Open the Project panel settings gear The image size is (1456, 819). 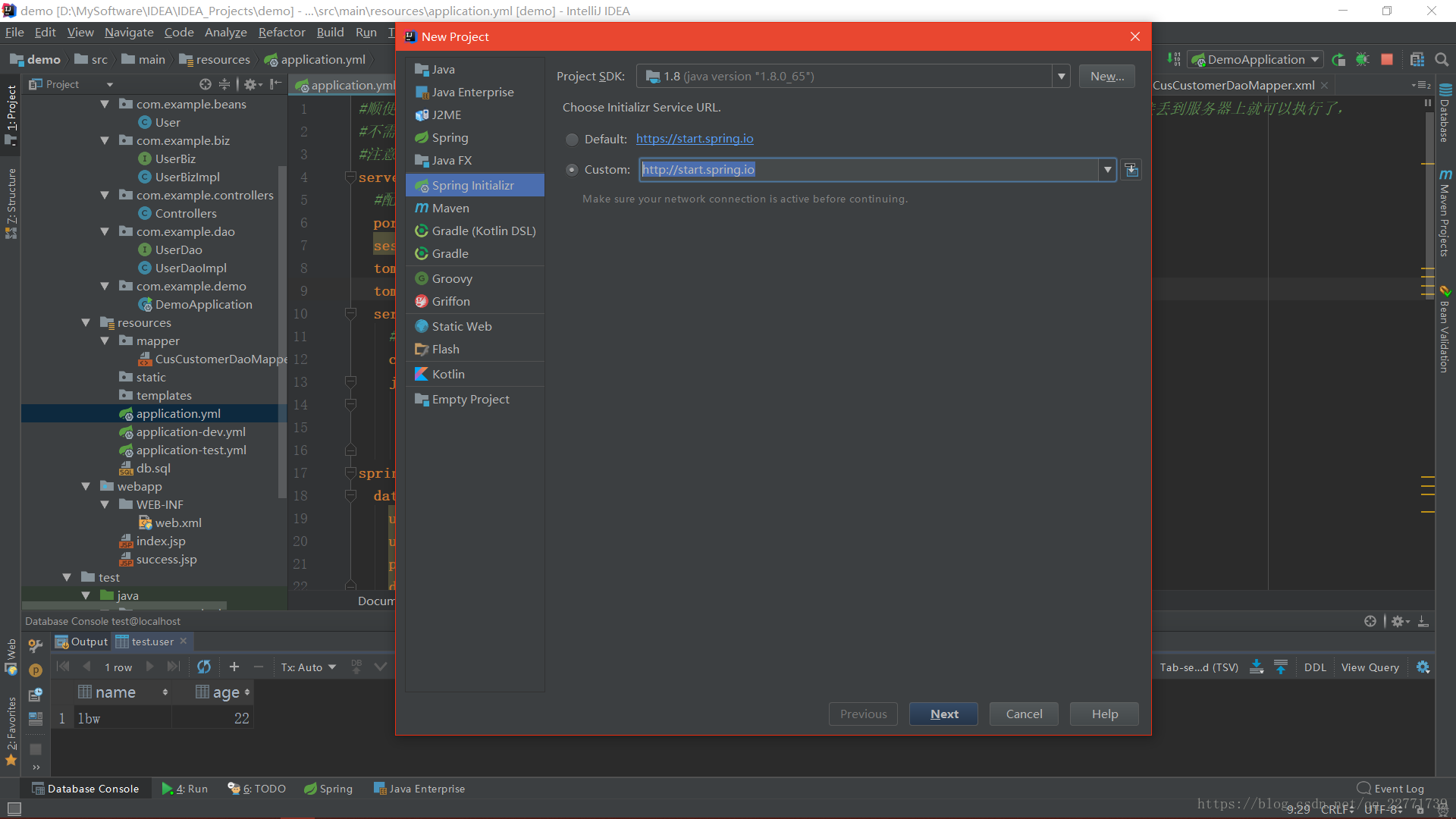point(253,84)
